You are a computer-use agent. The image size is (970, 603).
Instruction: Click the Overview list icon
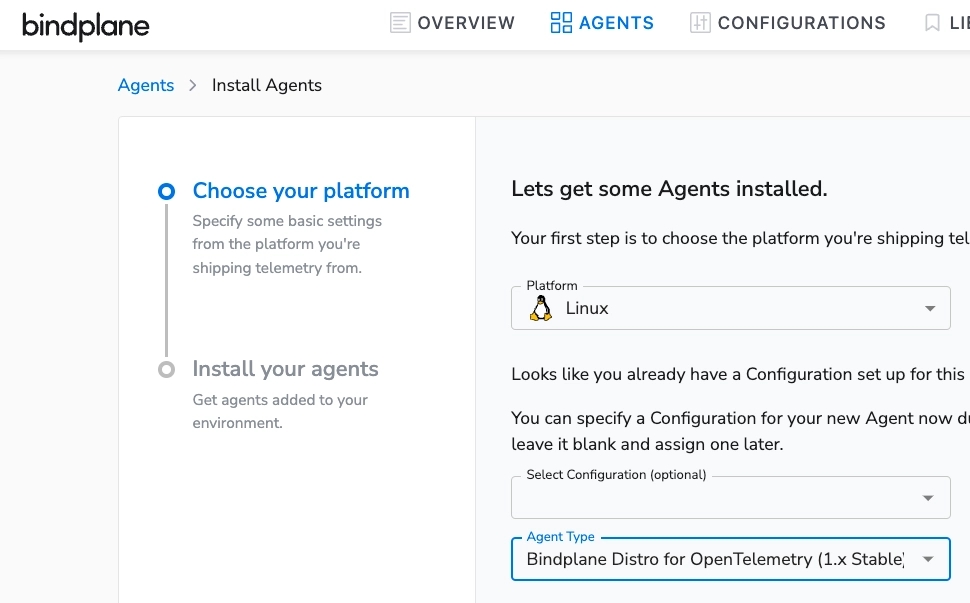click(x=400, y=23)
